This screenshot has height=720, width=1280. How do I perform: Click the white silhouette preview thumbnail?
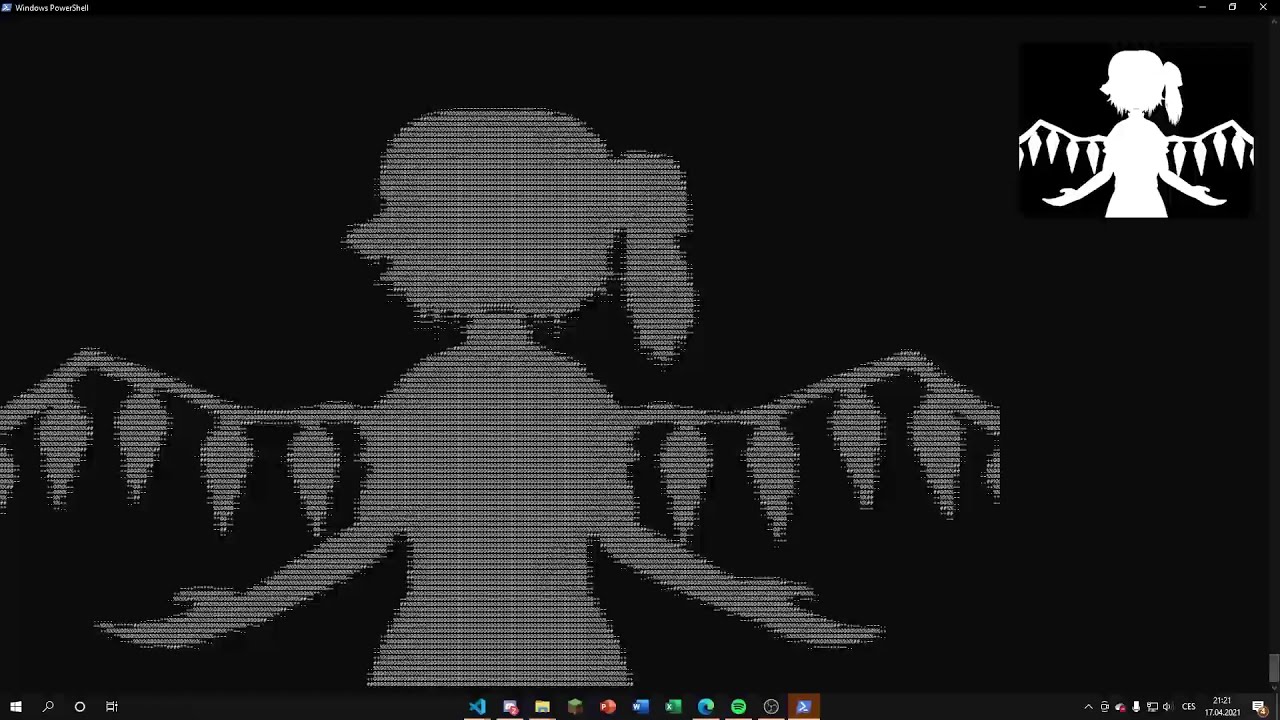1136,131
